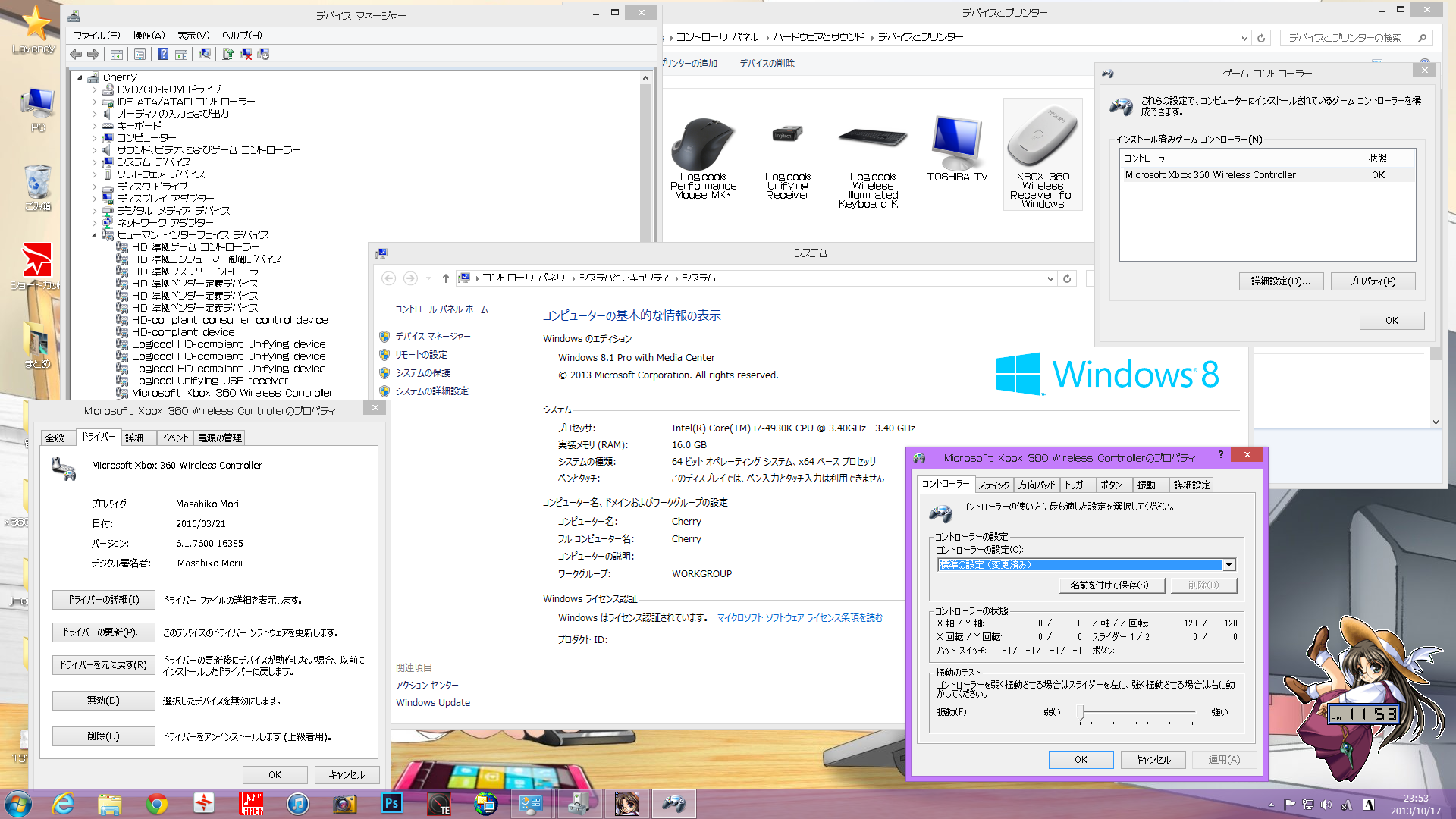Expand the DVD/CD-ROM ドライブ tree node
This screenshot has width=1456, height=819.
tap(95, 89)
